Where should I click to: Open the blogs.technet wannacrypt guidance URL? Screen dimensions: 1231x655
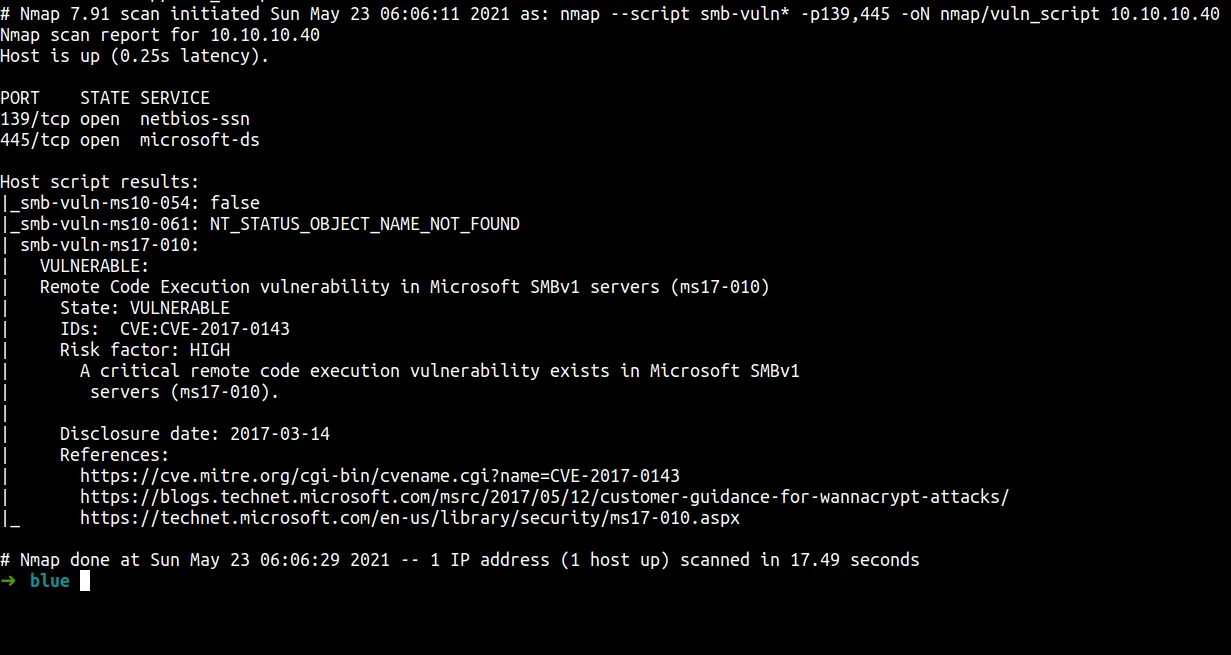[545, 497]
